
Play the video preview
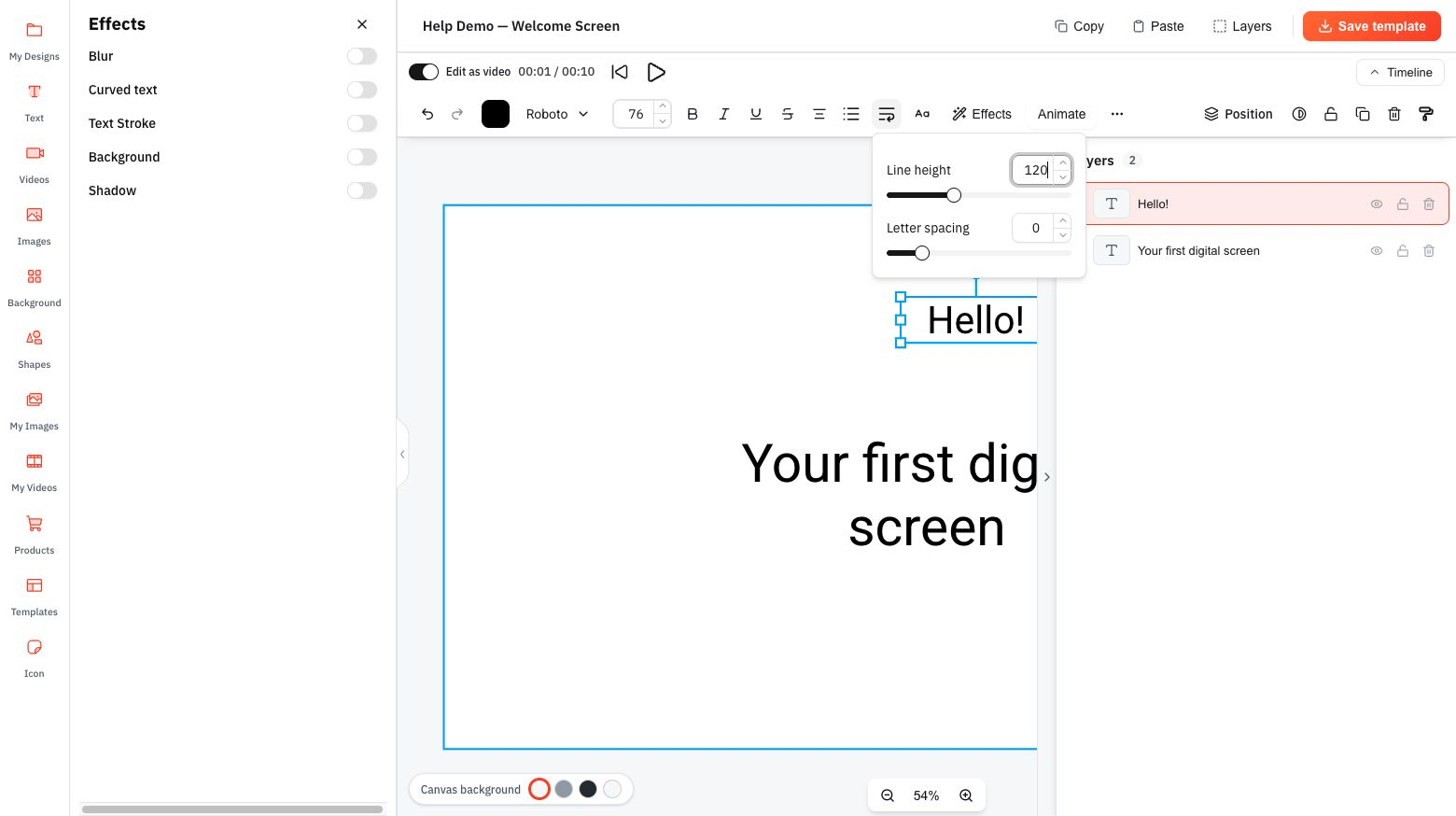656,72
